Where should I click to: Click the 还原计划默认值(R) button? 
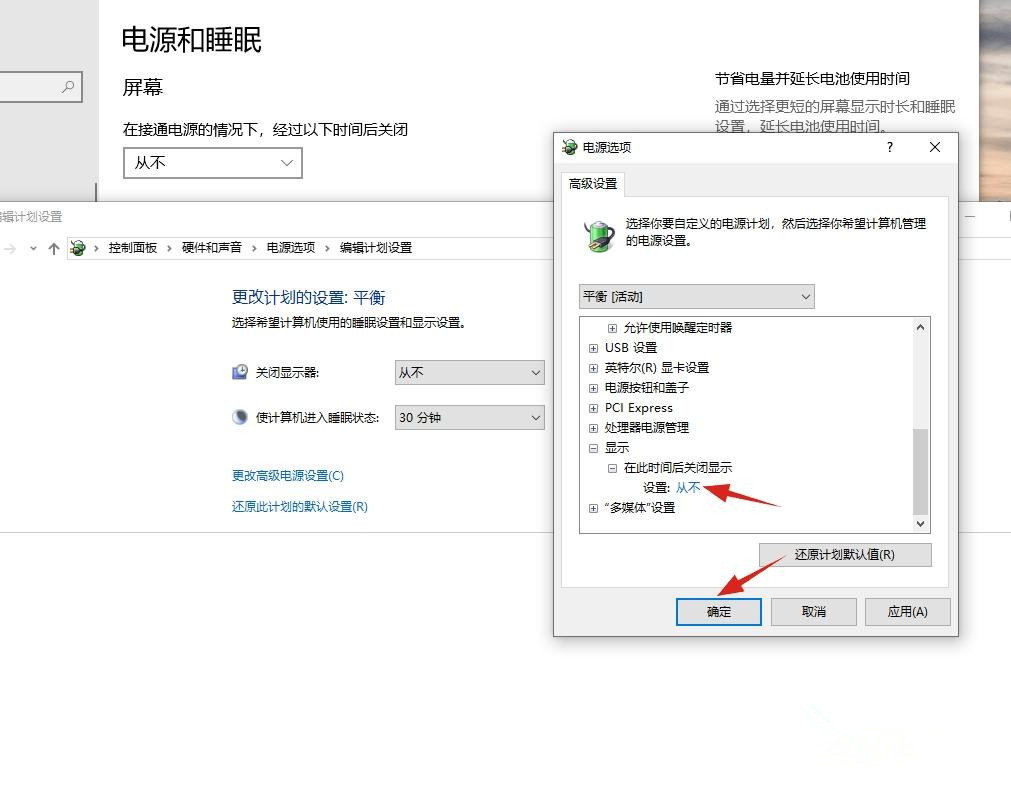(845, 555)
